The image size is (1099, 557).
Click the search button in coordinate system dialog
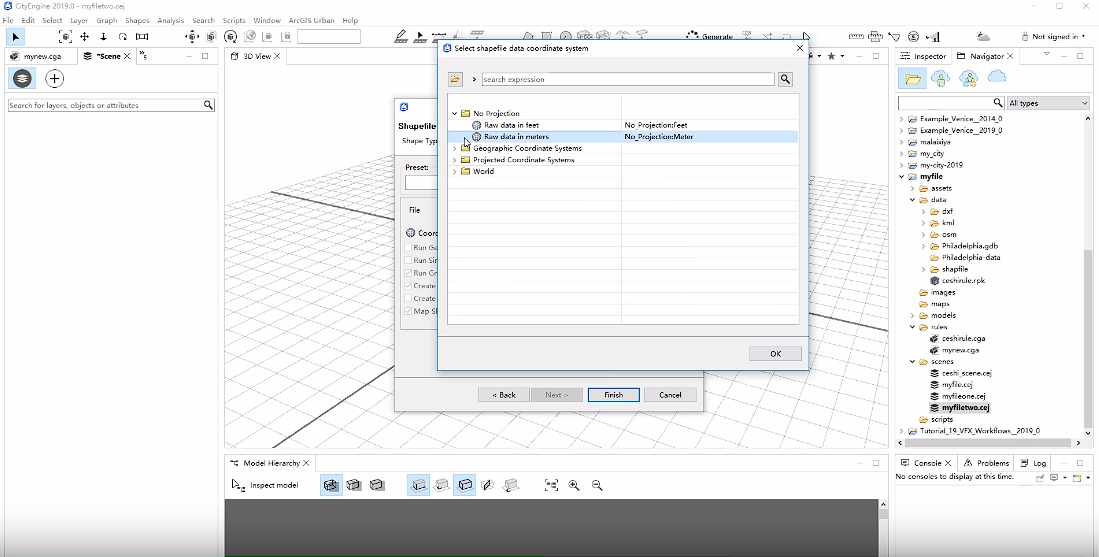pos(785,79)
